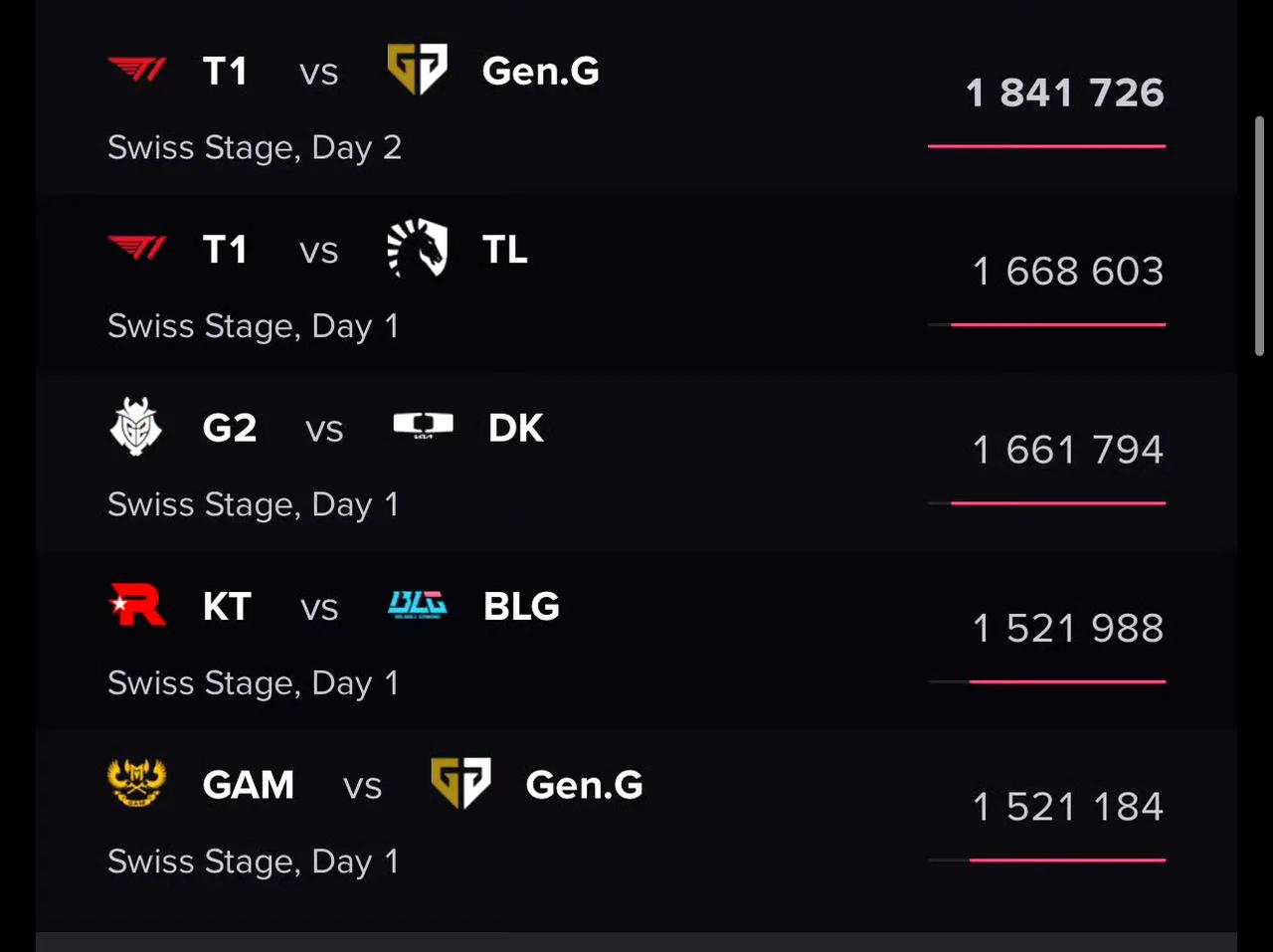Screen dimensions: 1273x952
Task: Click the DK team logo
Action: pyautogui.click(x=423, y=426)
